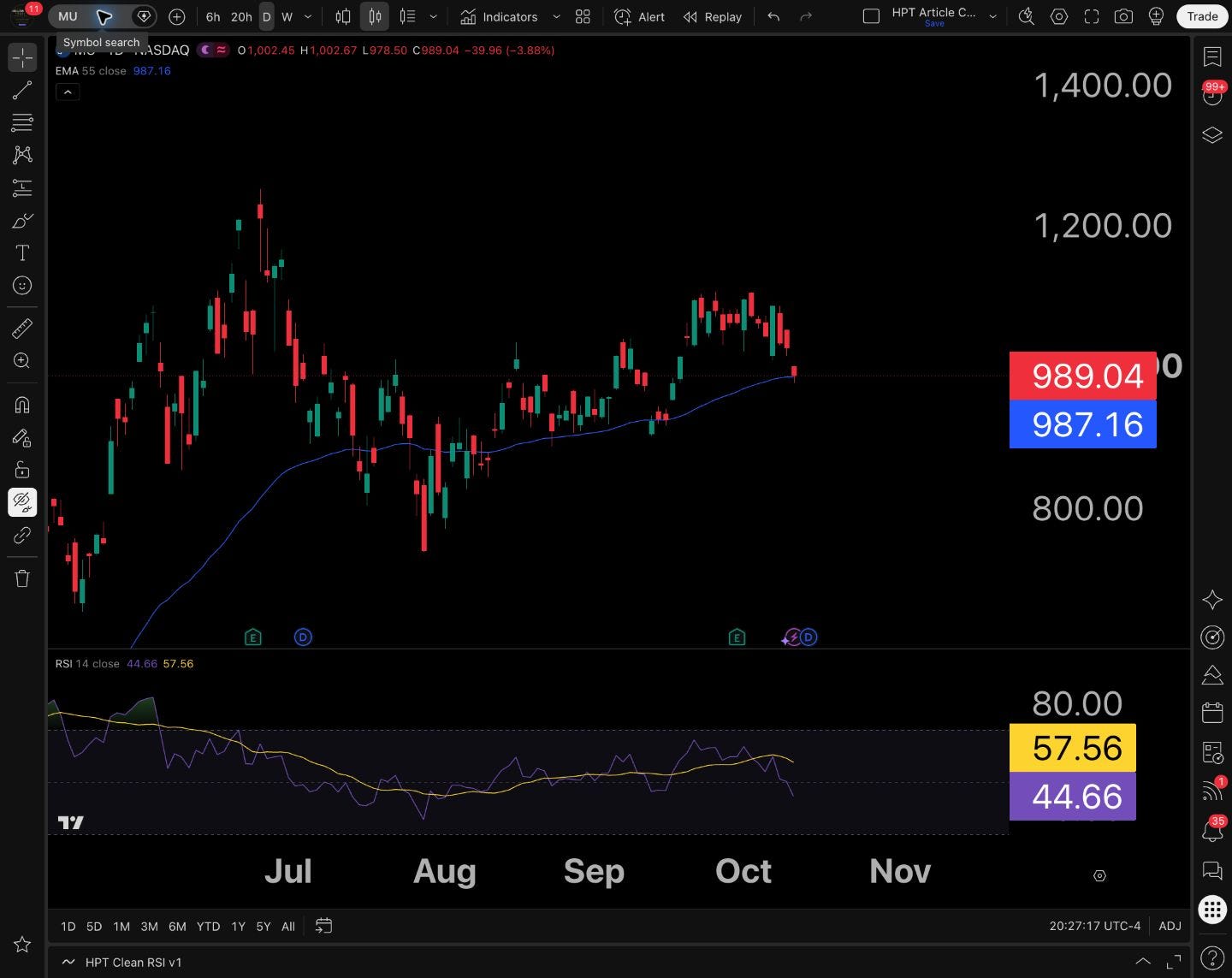Screen dimensions: 1232x978
Task: Open the object tree layers panel
Action: [x=1212, y=135]
